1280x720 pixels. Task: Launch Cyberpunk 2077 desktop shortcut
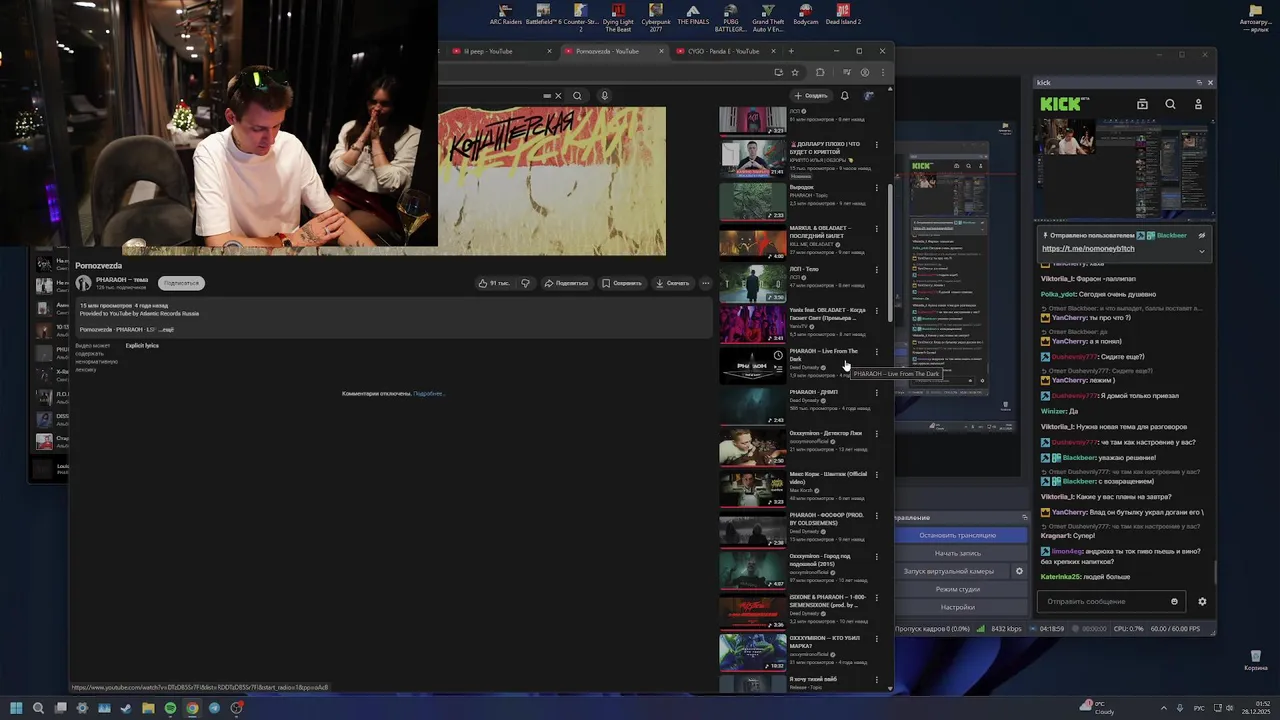click(656, 15)
